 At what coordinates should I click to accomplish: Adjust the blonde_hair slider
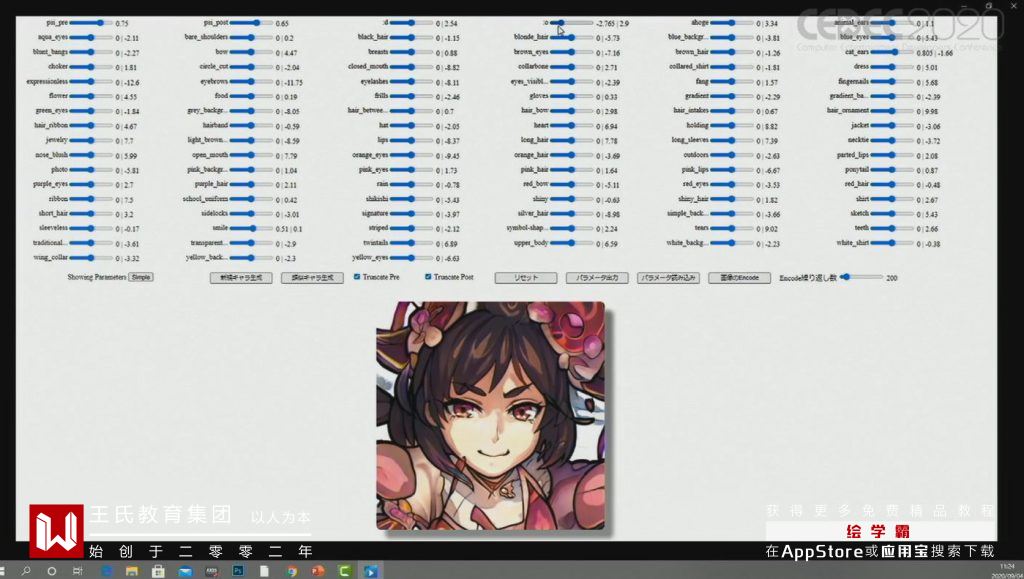tap(571, 37)
